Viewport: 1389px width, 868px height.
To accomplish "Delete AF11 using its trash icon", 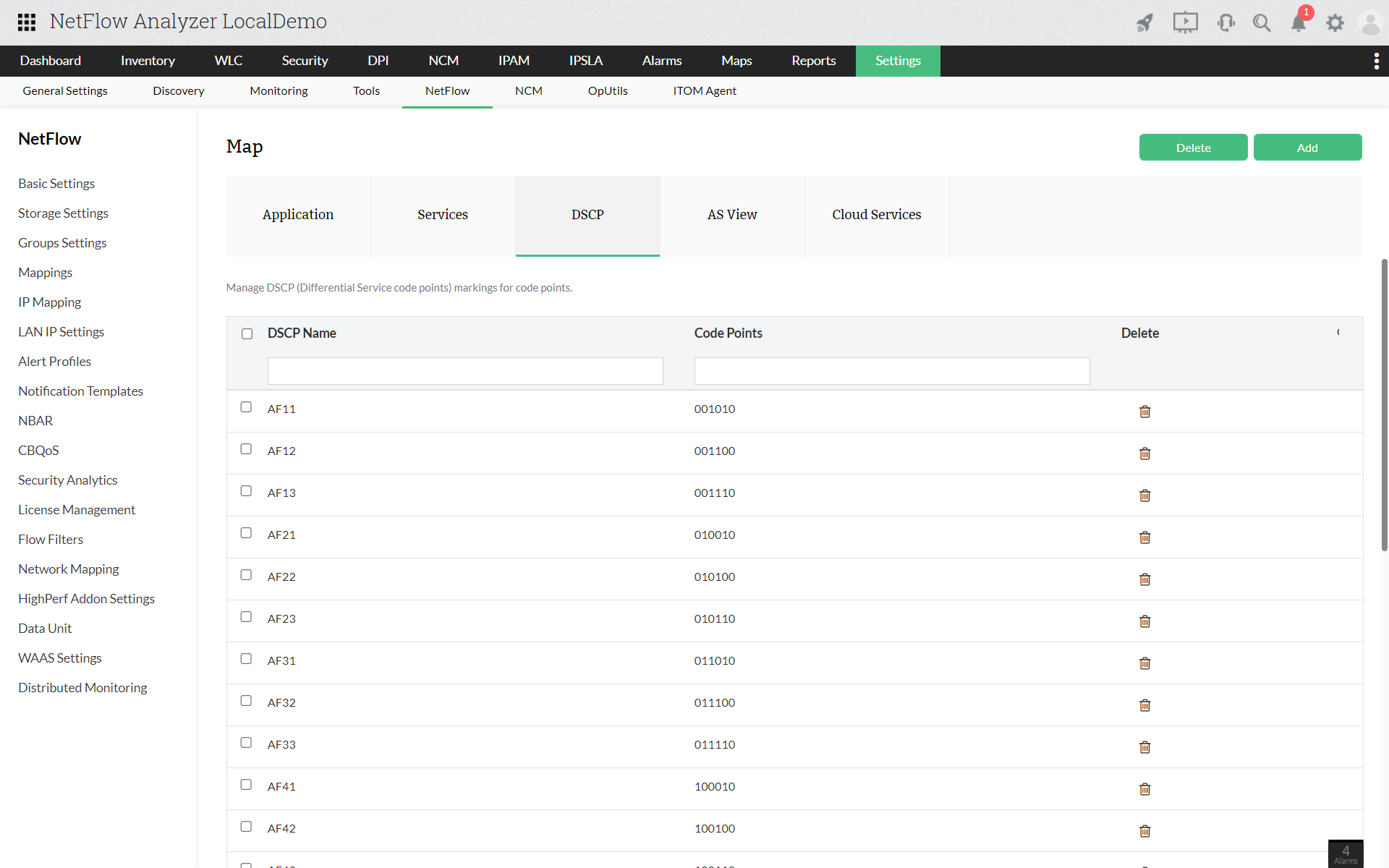I will pyautogui.click(x=1144, y=412).
